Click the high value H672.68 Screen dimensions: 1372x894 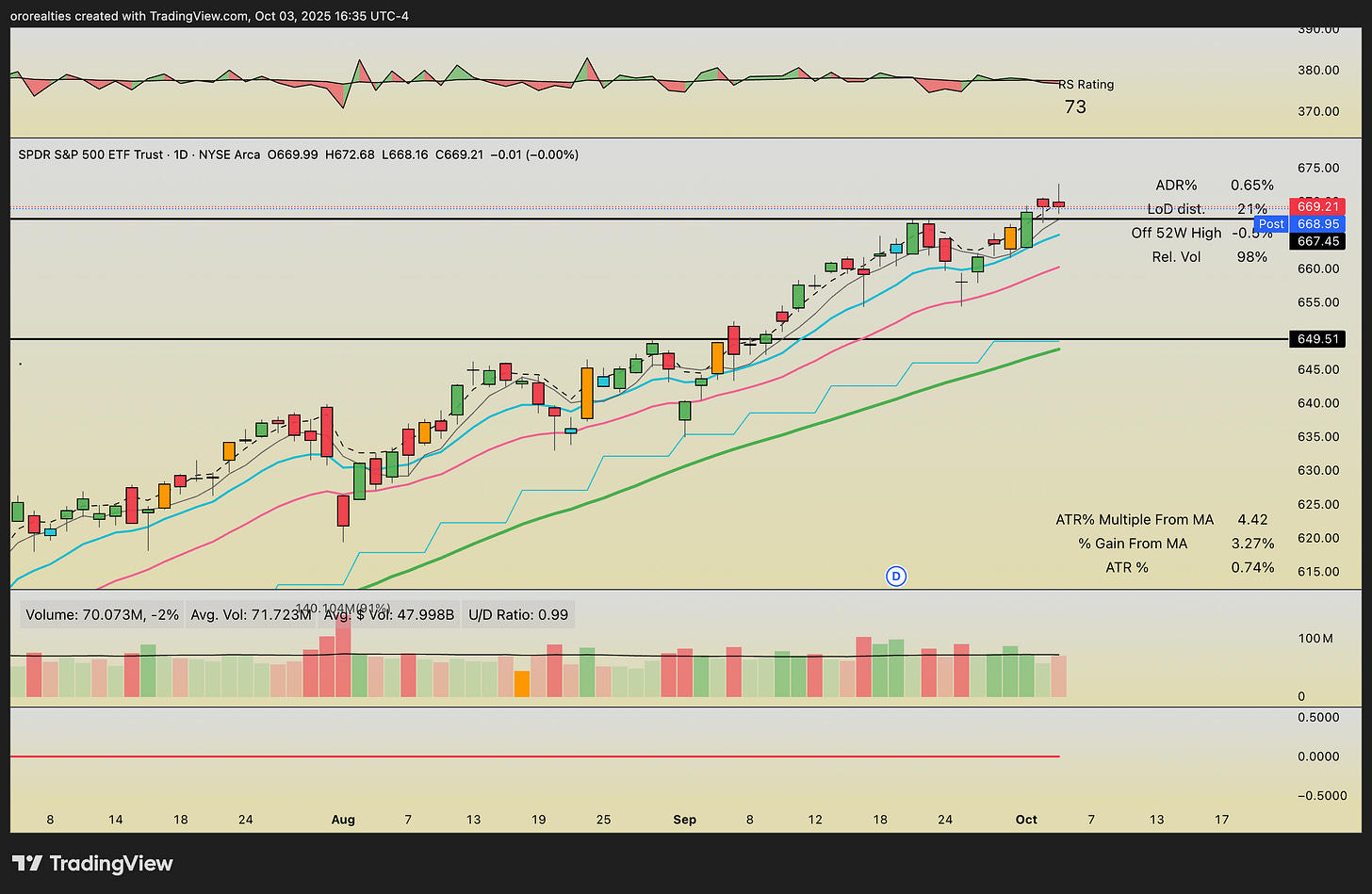[350, 154]
